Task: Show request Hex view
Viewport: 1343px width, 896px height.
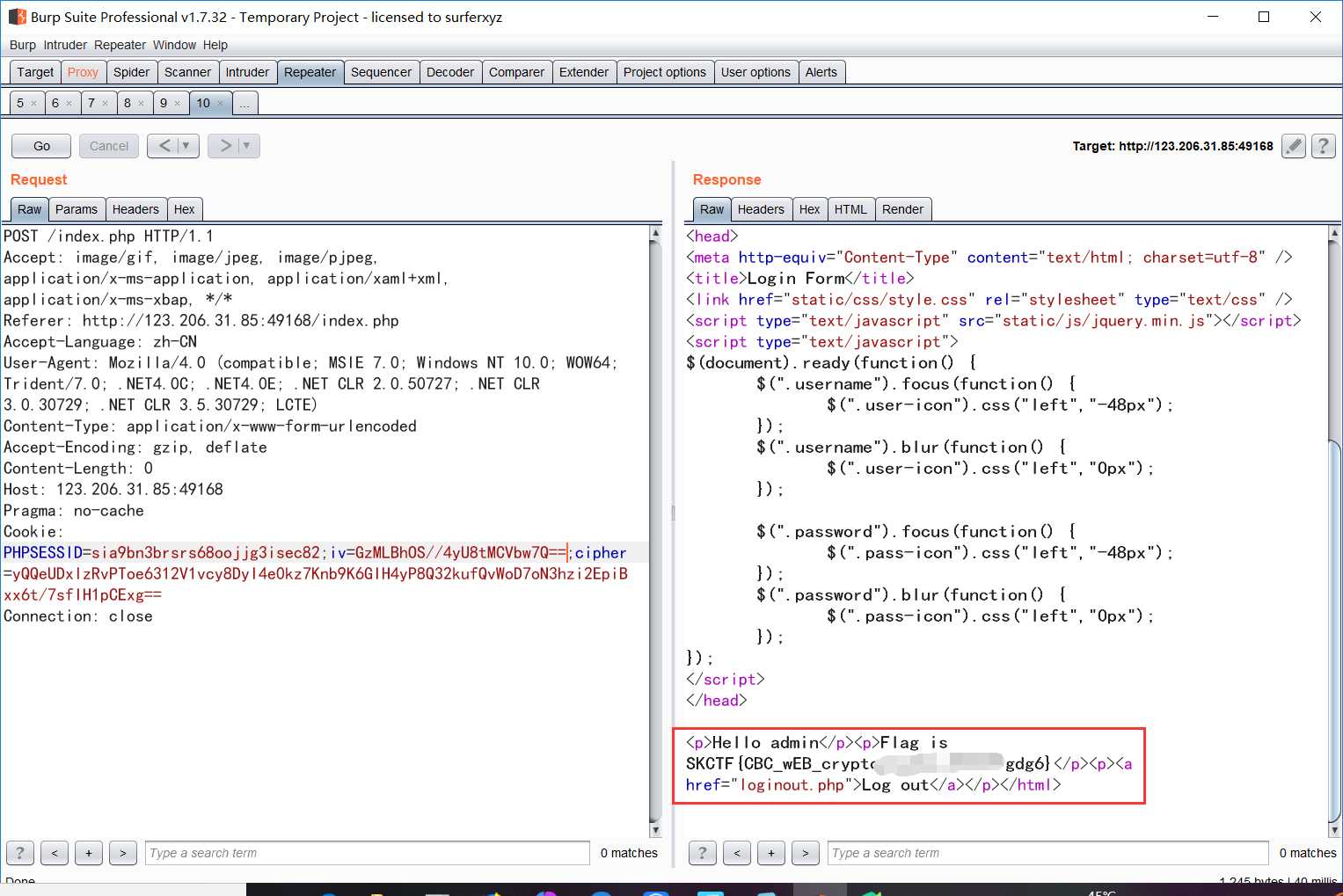Action: [185, 209]
